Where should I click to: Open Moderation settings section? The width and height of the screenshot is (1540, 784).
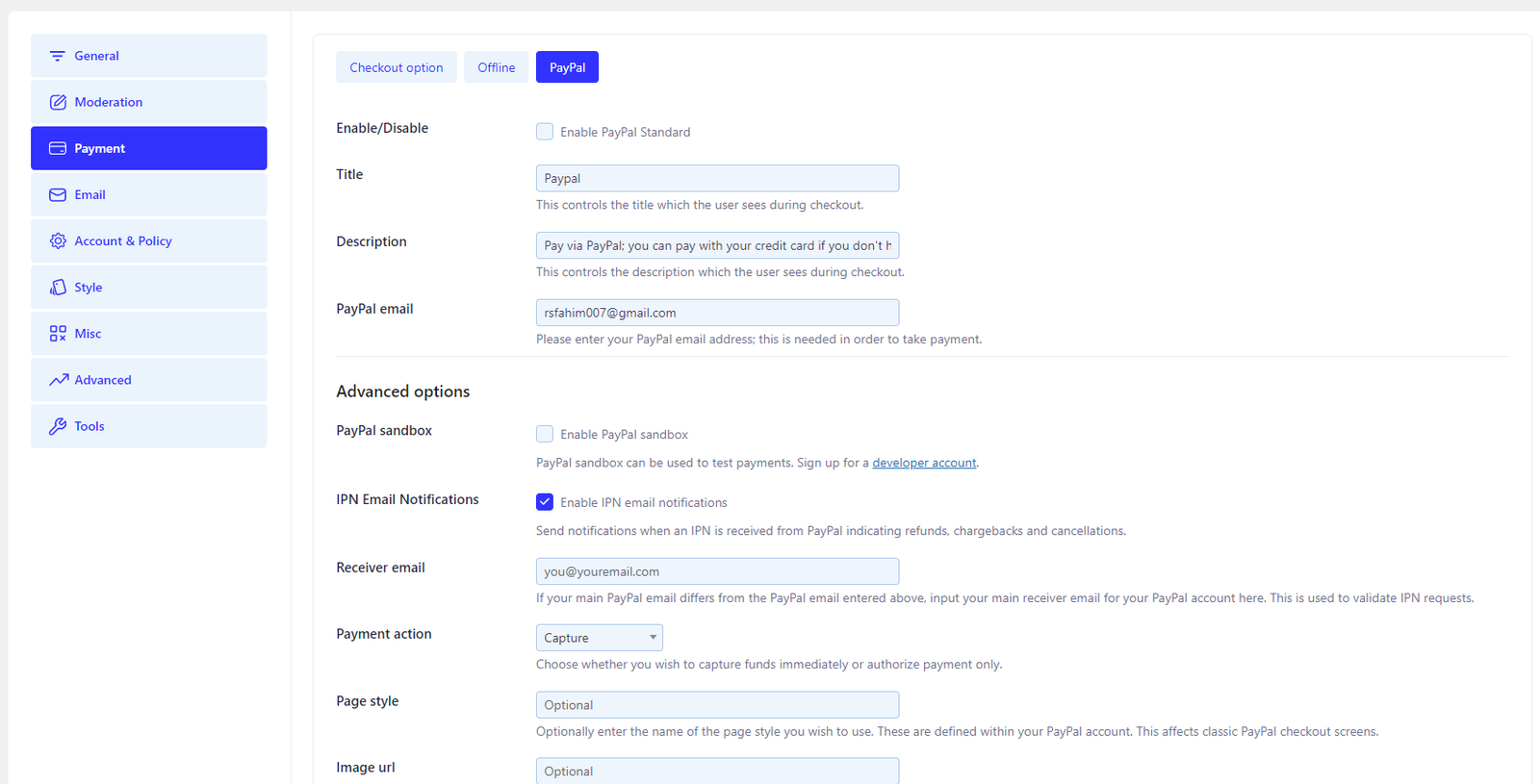pyautogui.click(x=149, y=102)
